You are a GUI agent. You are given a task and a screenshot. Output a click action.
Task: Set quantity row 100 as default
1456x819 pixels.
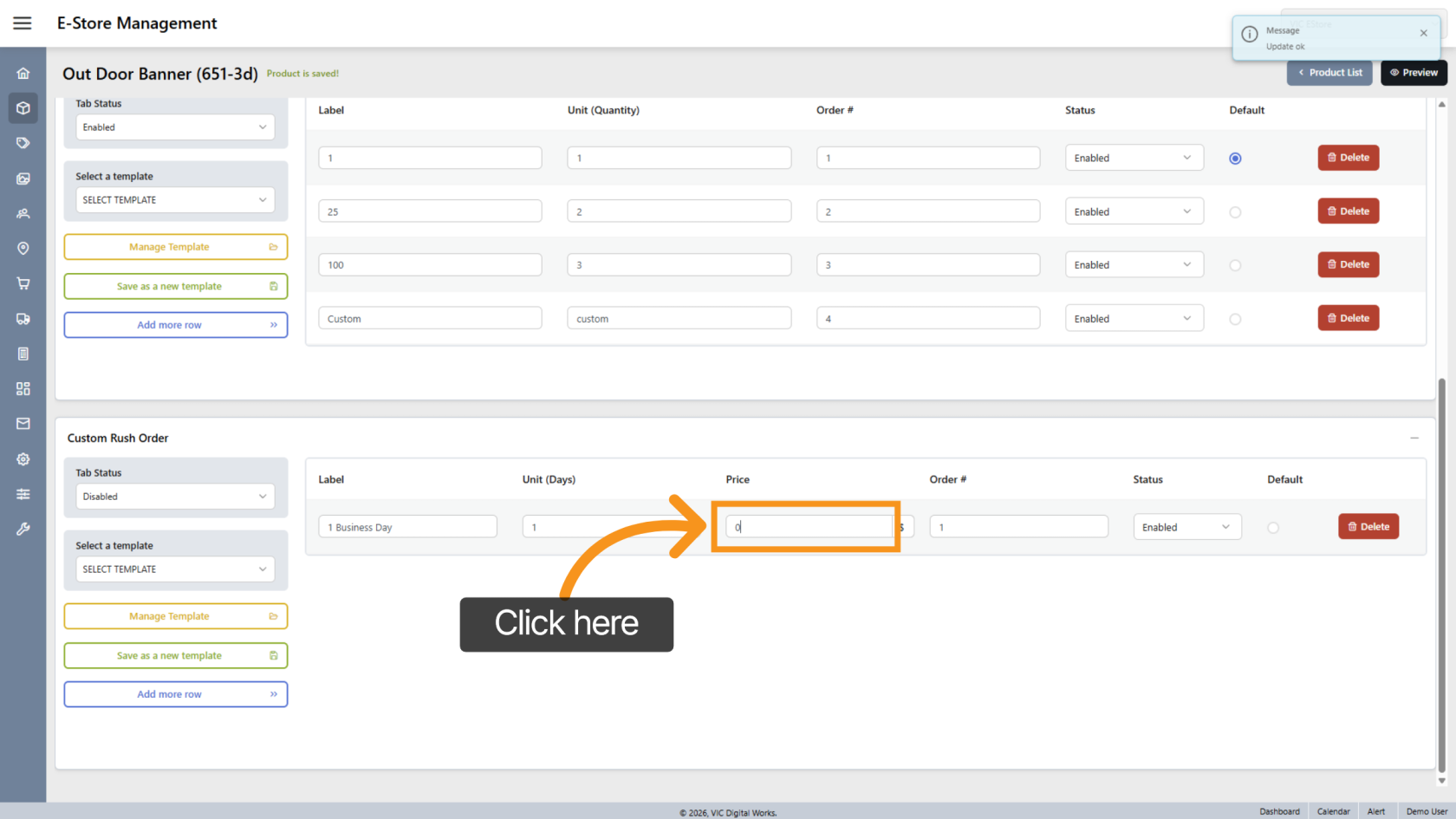(1235, 266)
